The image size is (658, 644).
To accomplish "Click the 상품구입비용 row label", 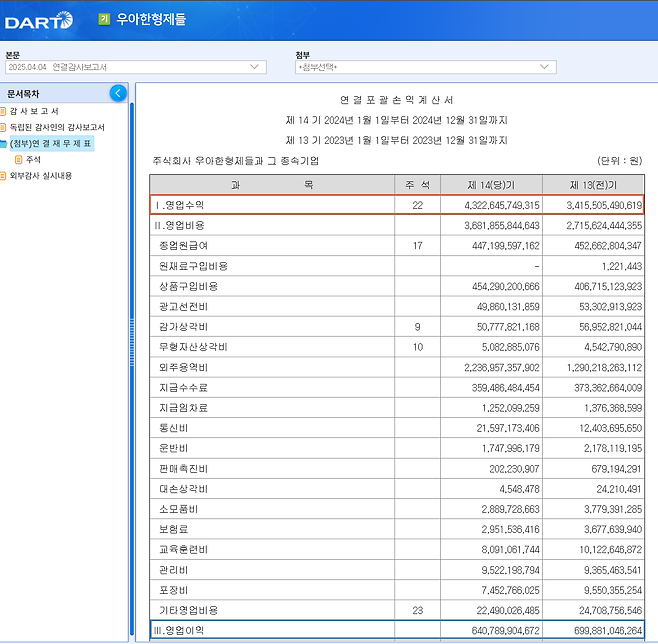I will [188, 287].
